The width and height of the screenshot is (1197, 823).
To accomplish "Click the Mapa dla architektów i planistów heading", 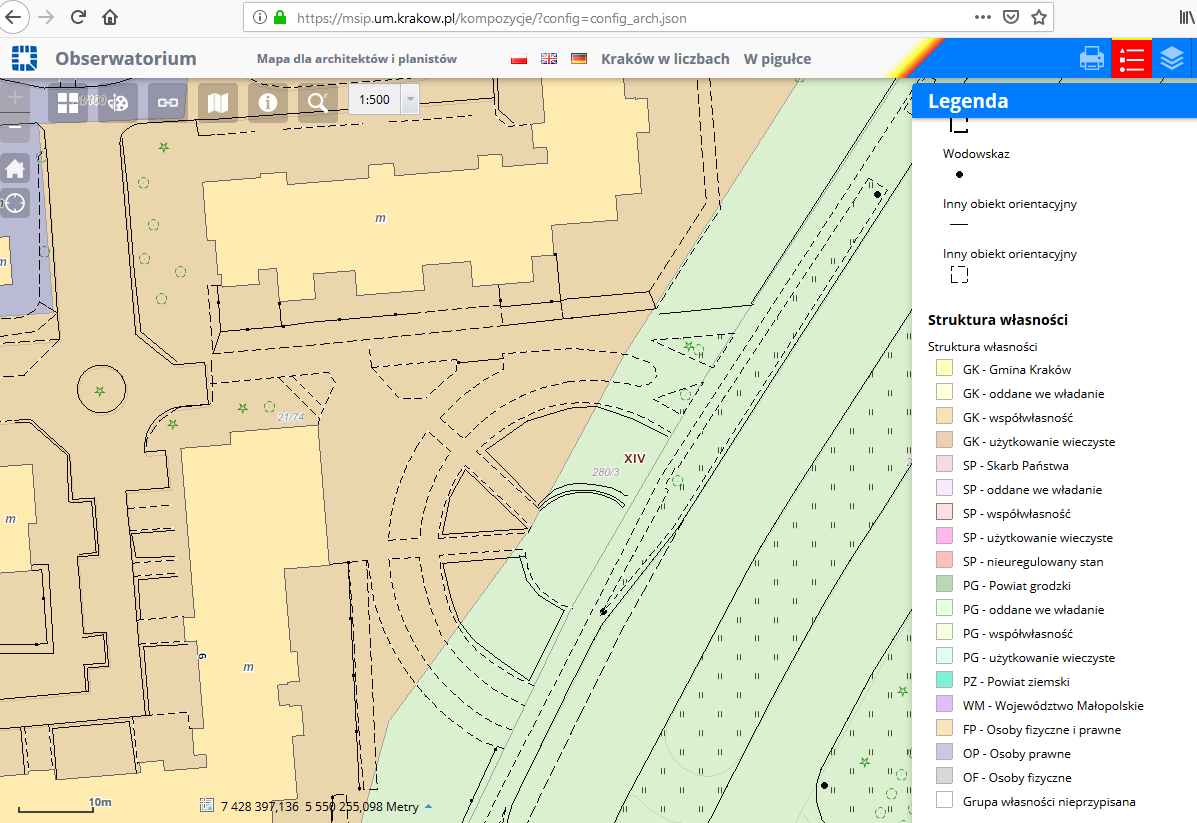I will tap(357, 59).
